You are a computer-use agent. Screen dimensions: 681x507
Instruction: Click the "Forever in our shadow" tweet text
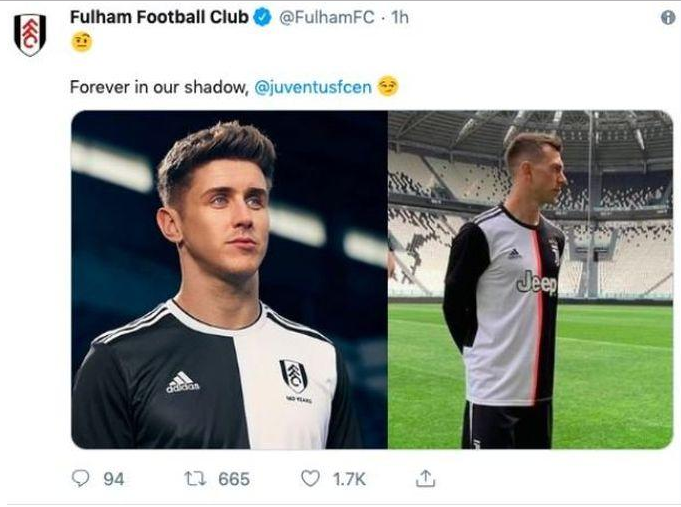tap(158, 87)
